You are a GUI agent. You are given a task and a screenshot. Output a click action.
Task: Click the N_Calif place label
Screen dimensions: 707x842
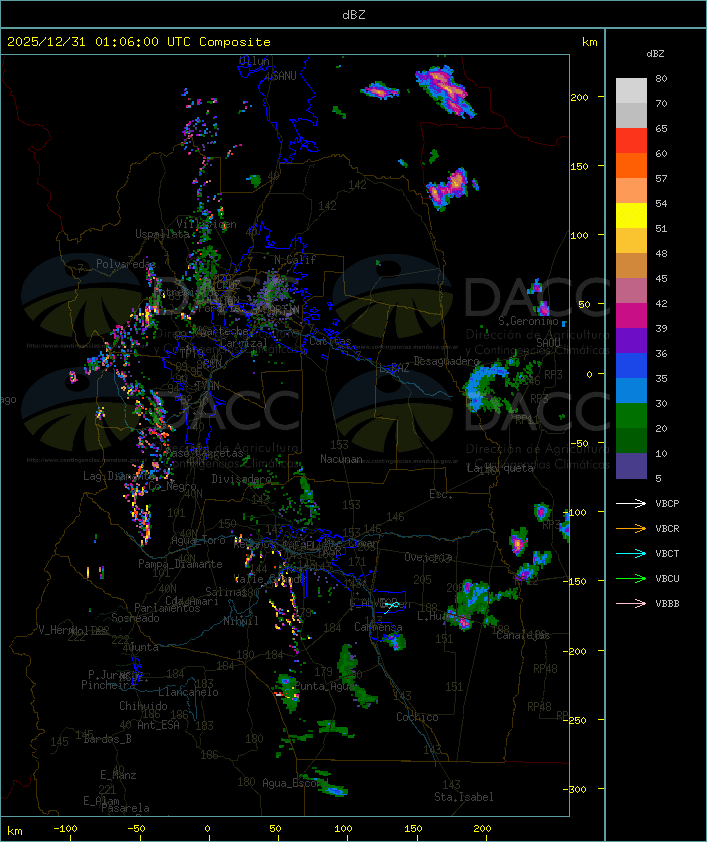click(295, 259)
